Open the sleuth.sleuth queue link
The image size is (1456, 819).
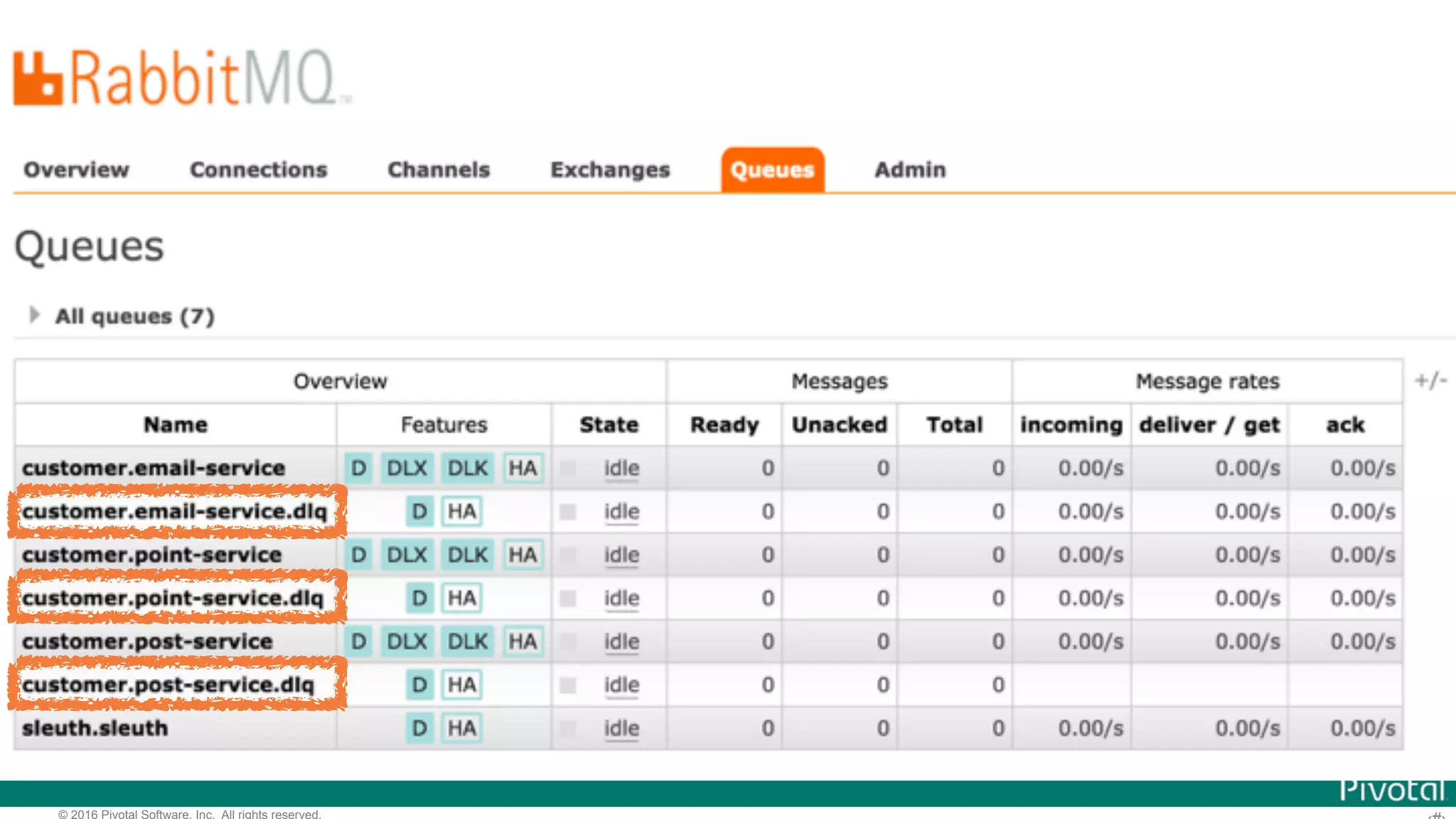[x=95, y=729]
